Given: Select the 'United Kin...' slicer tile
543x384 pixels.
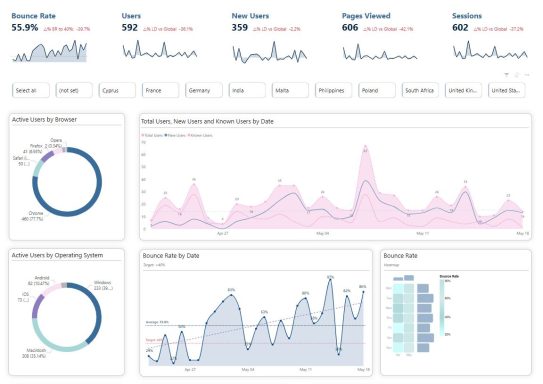Looking at the screenshot, I should tap(463, 90).
